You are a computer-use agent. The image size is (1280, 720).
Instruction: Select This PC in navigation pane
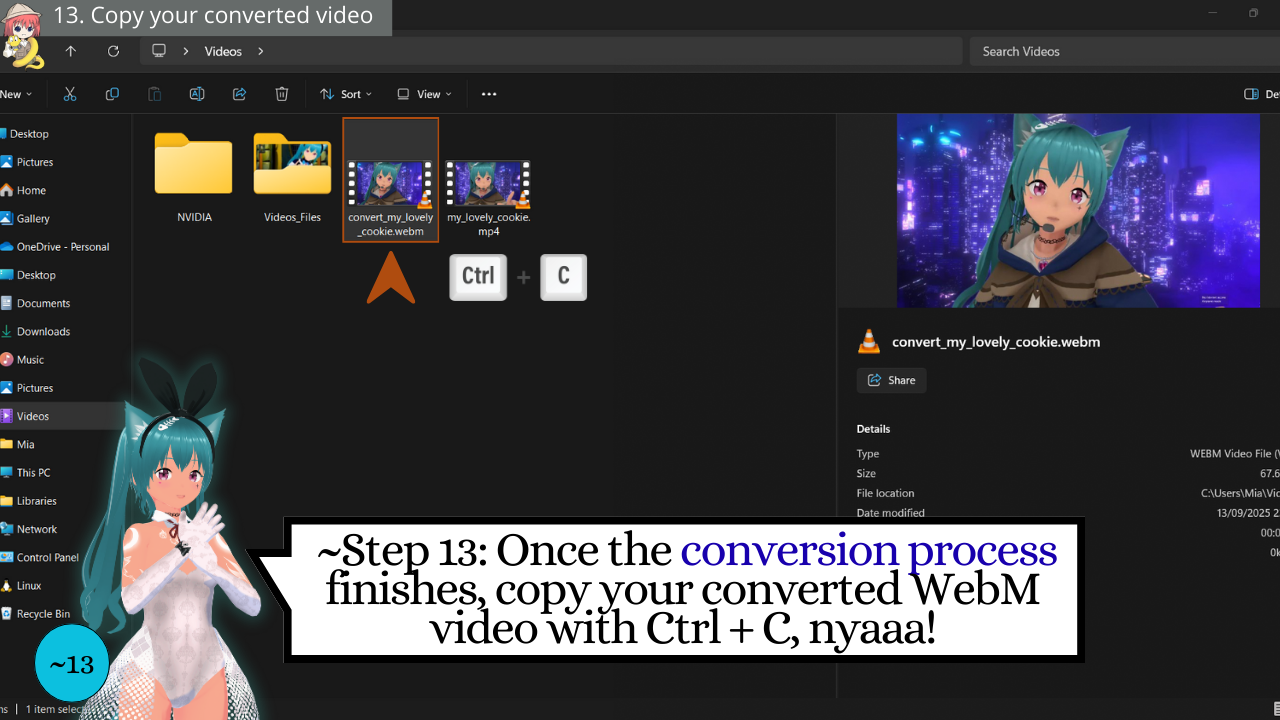(33, 472)
